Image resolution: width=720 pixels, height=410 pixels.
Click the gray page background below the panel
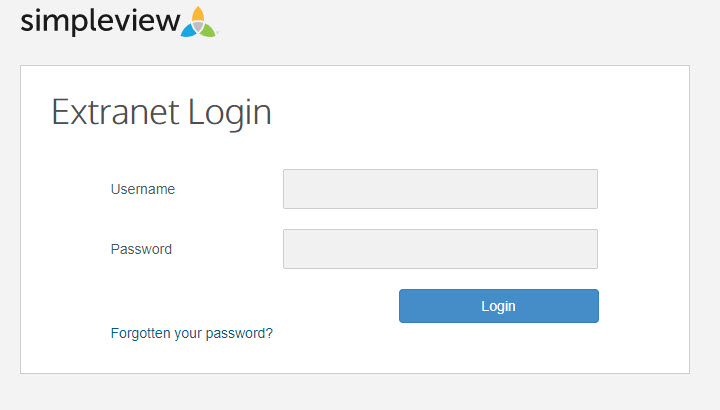[358, 393]
